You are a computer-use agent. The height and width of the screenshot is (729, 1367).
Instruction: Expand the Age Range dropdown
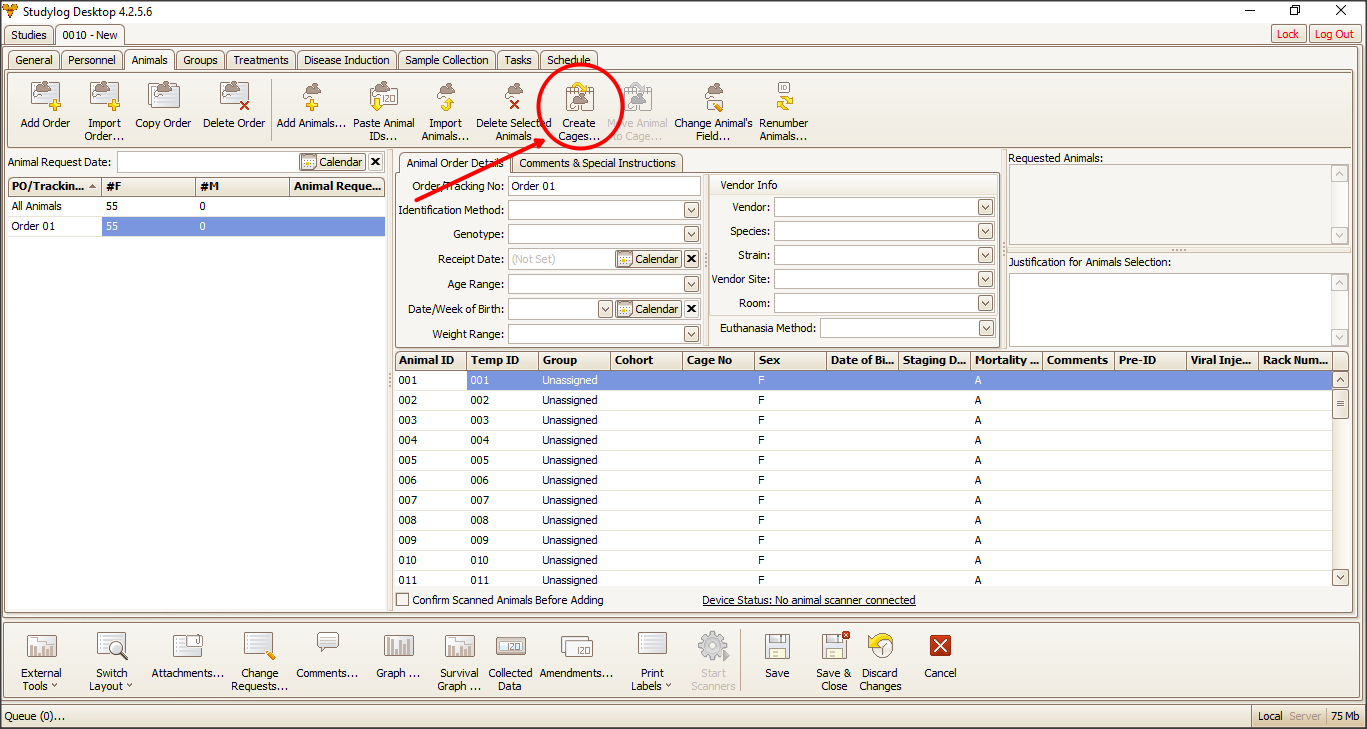[691, 284]
